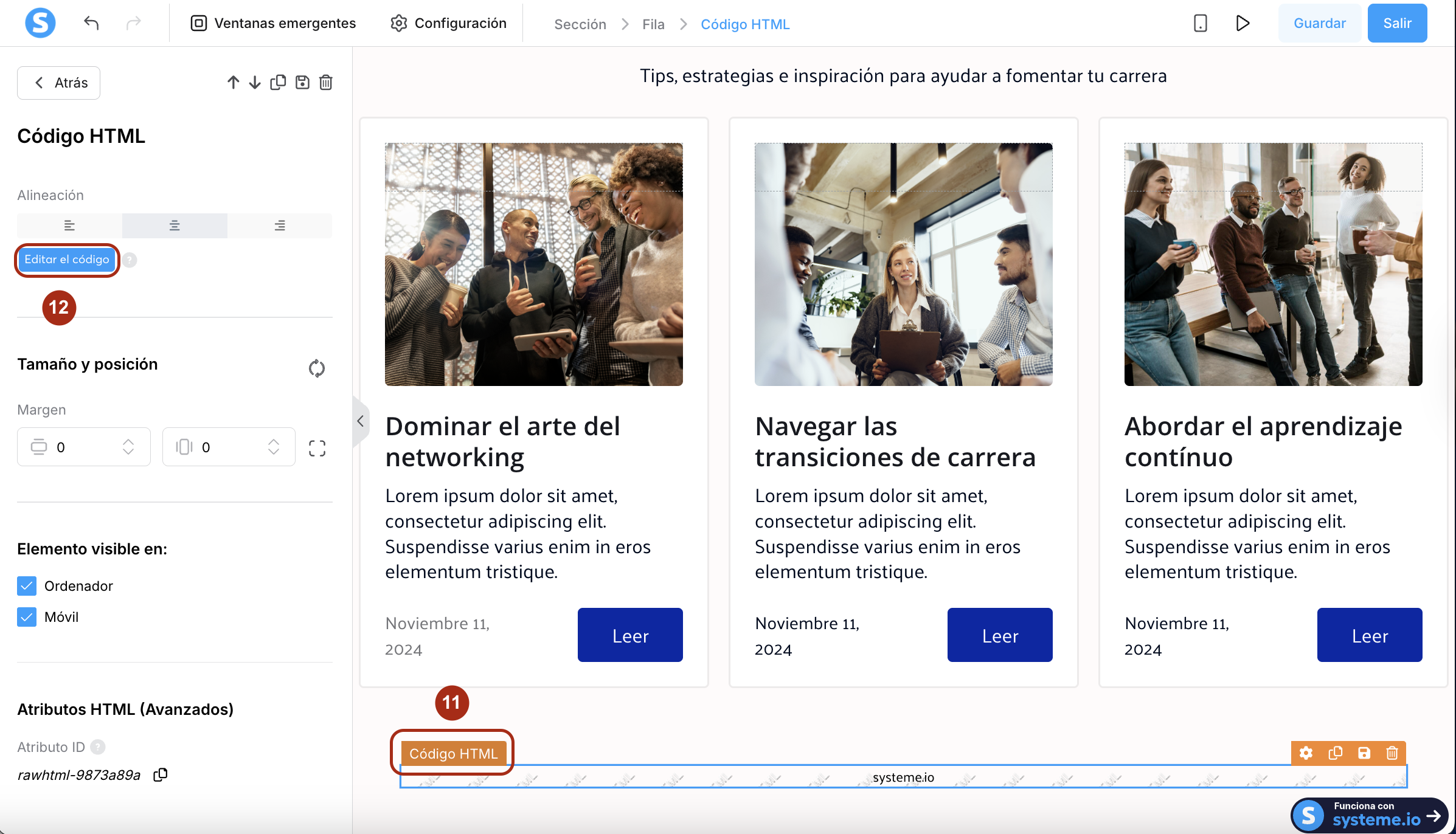Click vertical margin stepper arrows
The height and width of the screenshot is (834, 1456).
coord(128,447)
